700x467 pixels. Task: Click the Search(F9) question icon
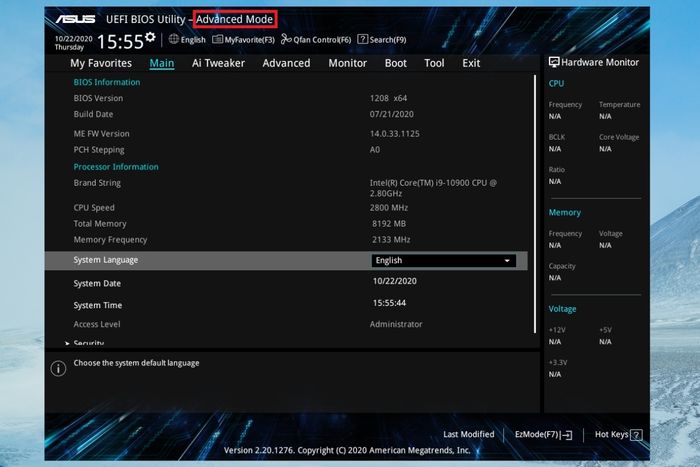click(362, 39)
